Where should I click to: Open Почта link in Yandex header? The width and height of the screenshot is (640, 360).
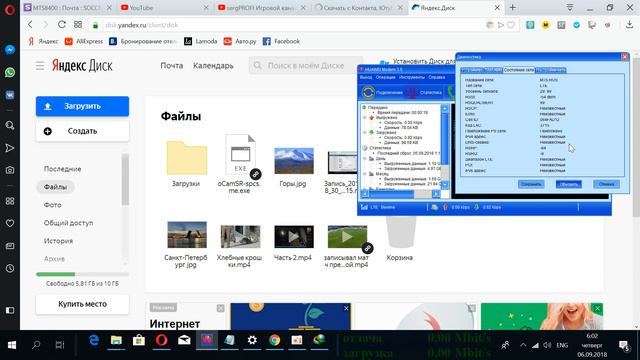pyautogui.click(x=171, y=65)
